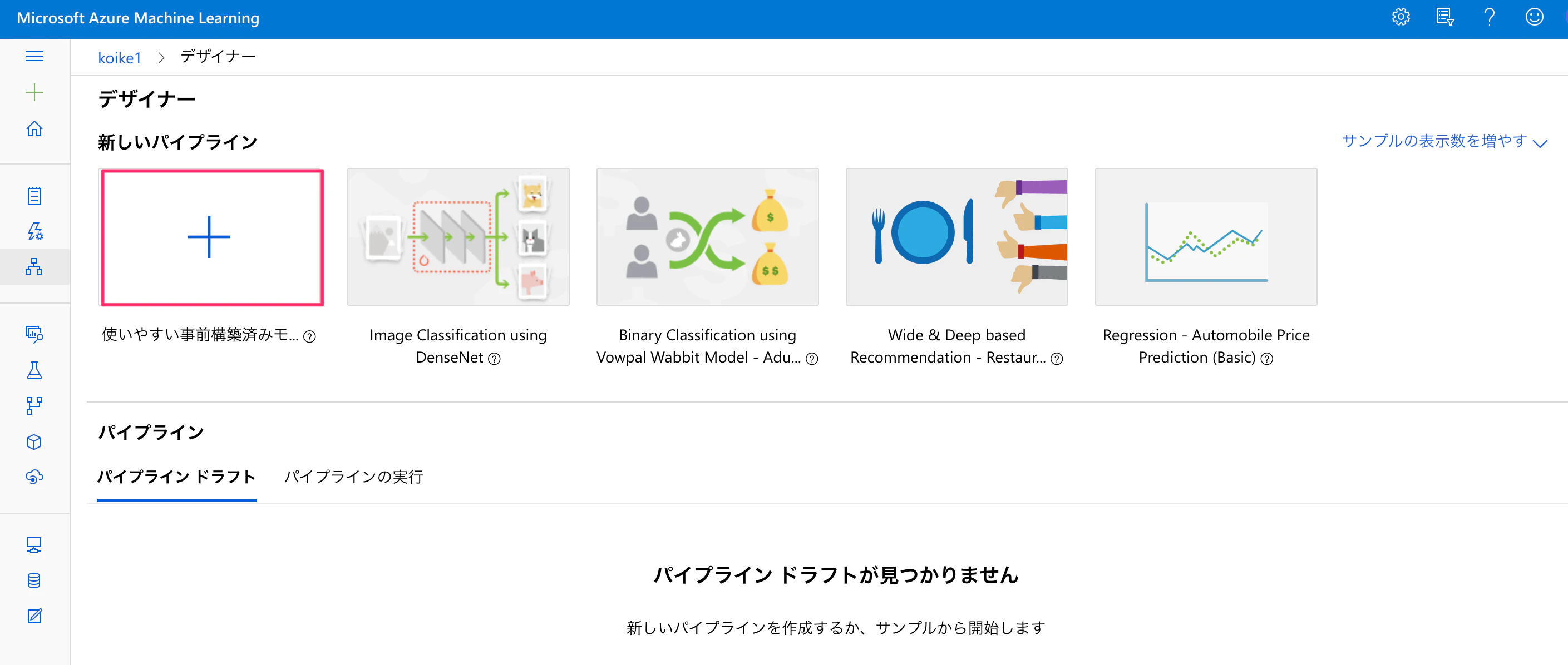The width and height of the screenshot is (1568, 665).
Task: Open Notebooks from the sidebar icon
Action: tap(34, 196)
